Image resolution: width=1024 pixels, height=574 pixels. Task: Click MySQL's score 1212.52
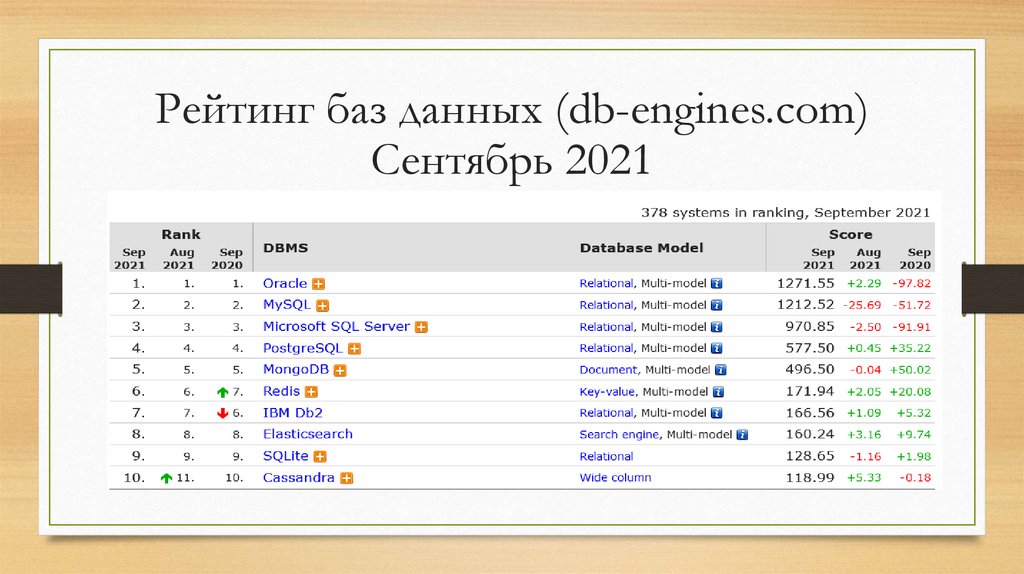pos(805,305)
